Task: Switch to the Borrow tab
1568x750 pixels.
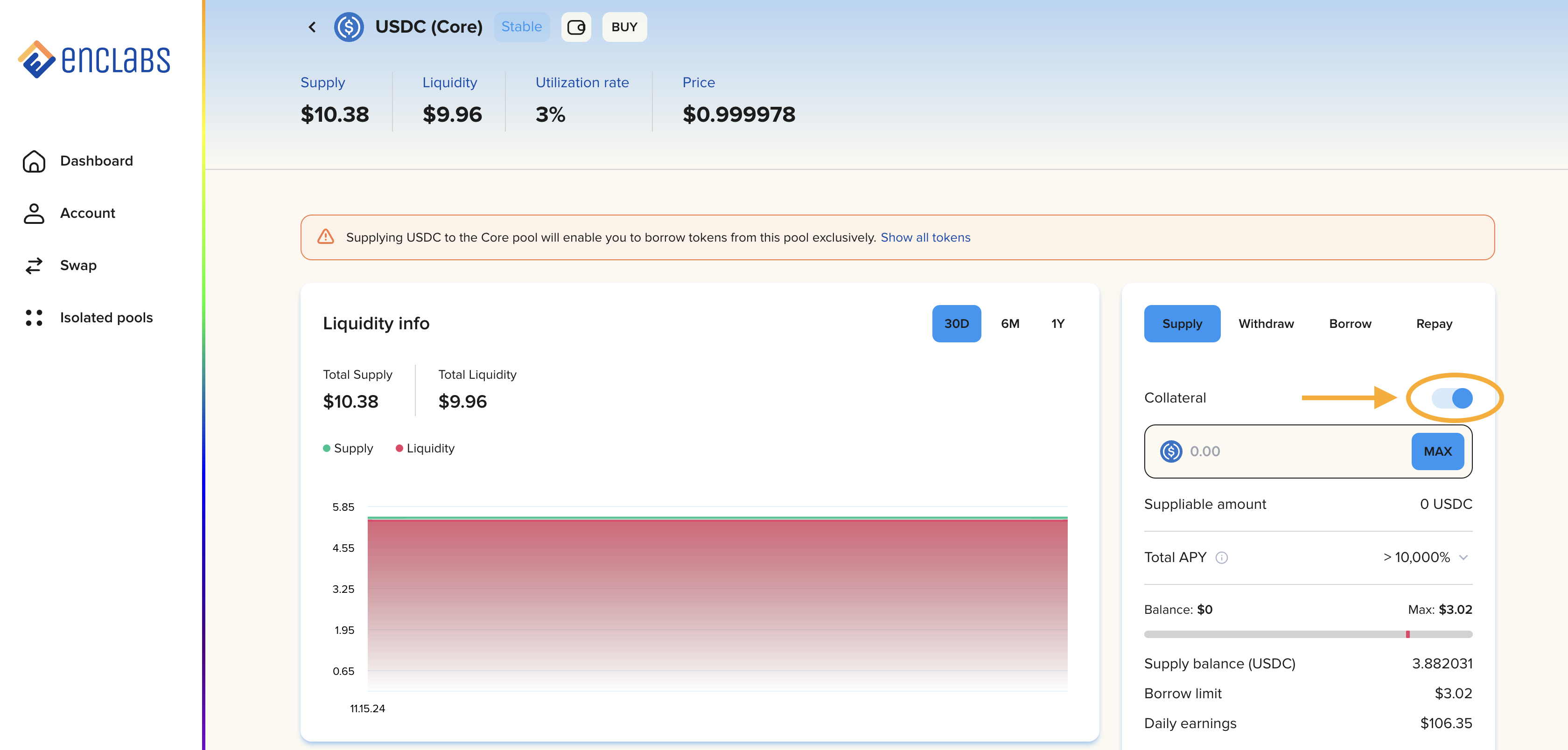Action: pos(1350,324)
